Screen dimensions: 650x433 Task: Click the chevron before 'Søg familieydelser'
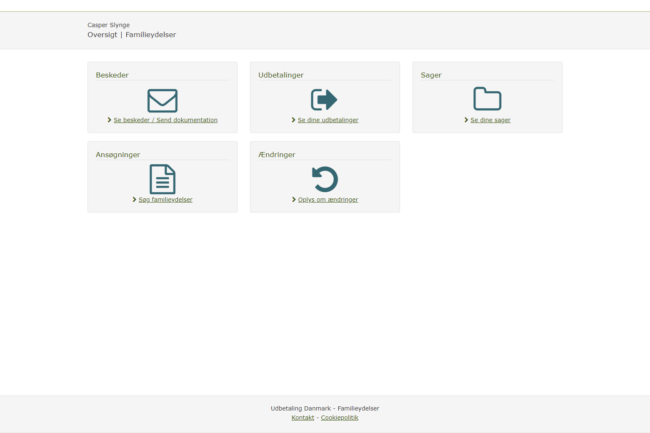click(x=134, y=199)
